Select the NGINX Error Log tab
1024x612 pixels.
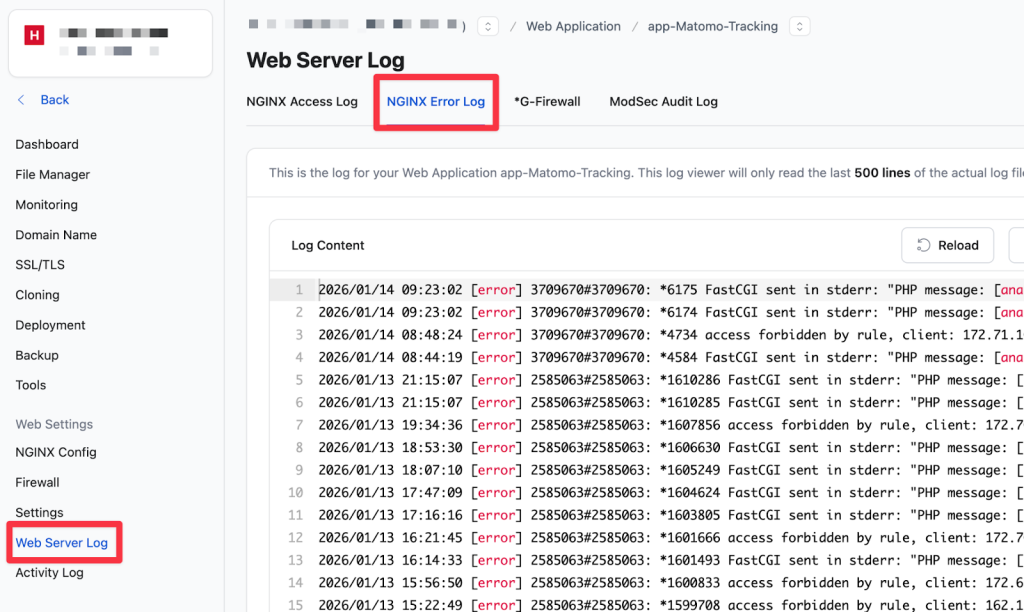(x=435, y=101)
